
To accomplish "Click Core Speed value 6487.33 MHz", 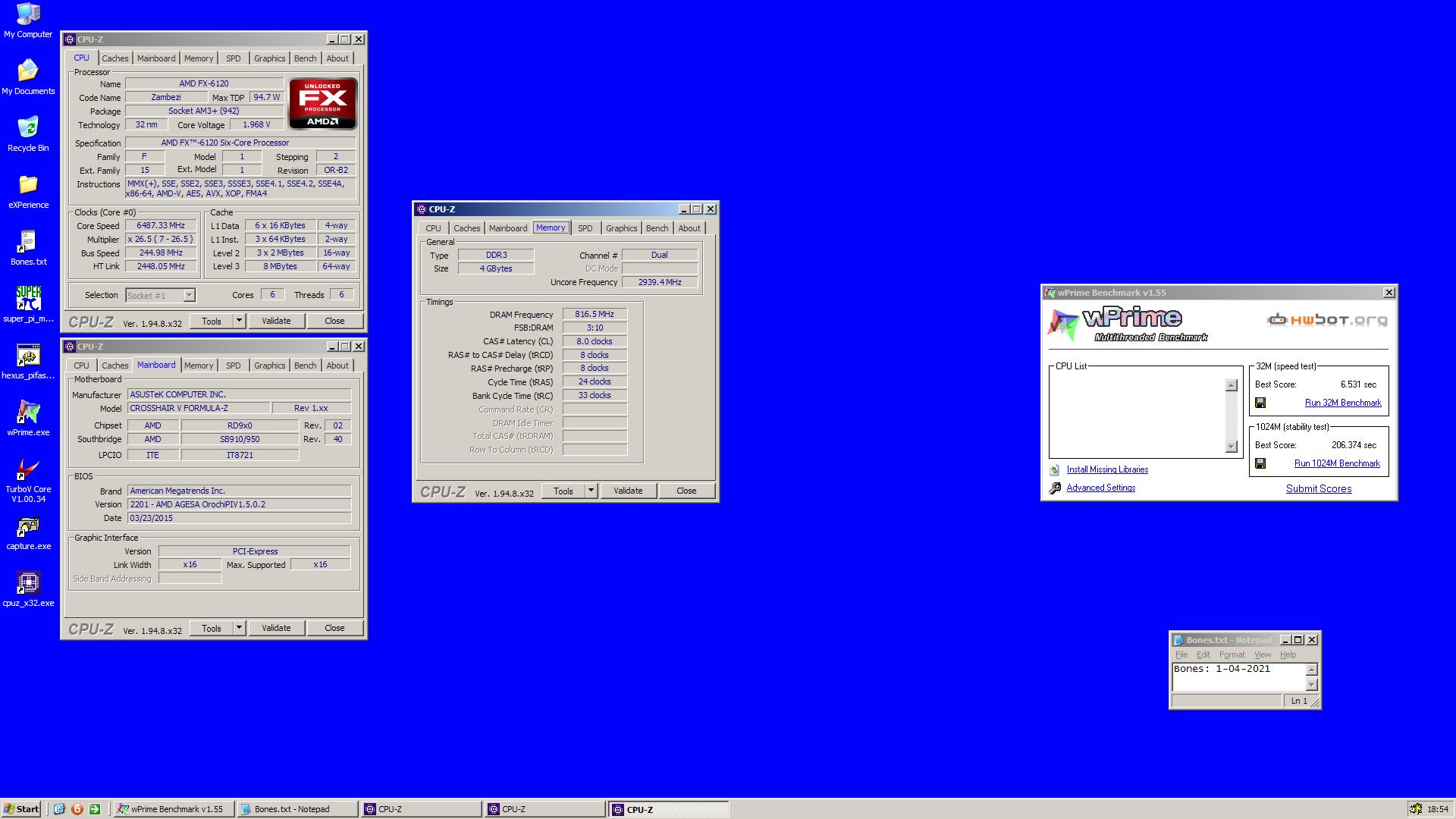I will (161, 226).
